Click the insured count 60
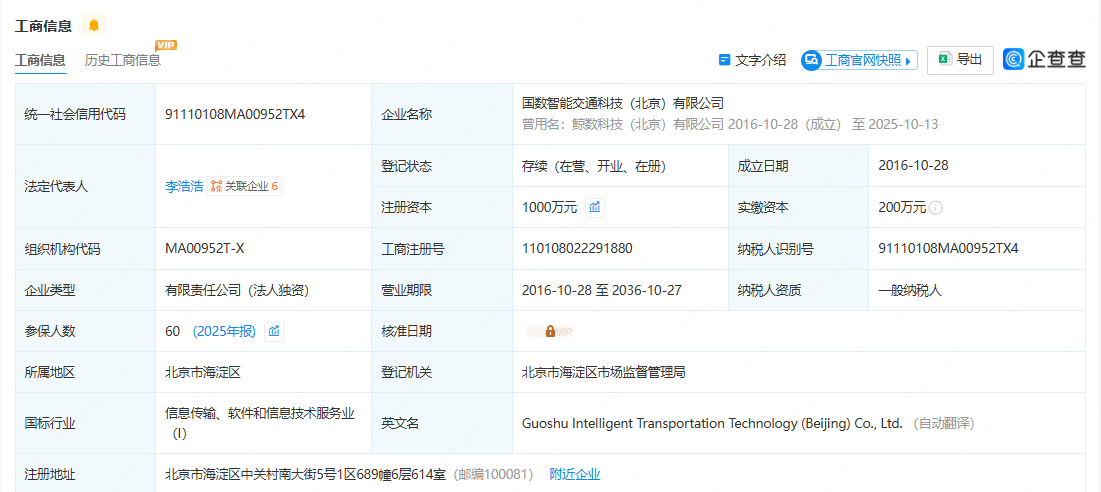The width and height of the screenshot is (1101, 492). [173, 331]
